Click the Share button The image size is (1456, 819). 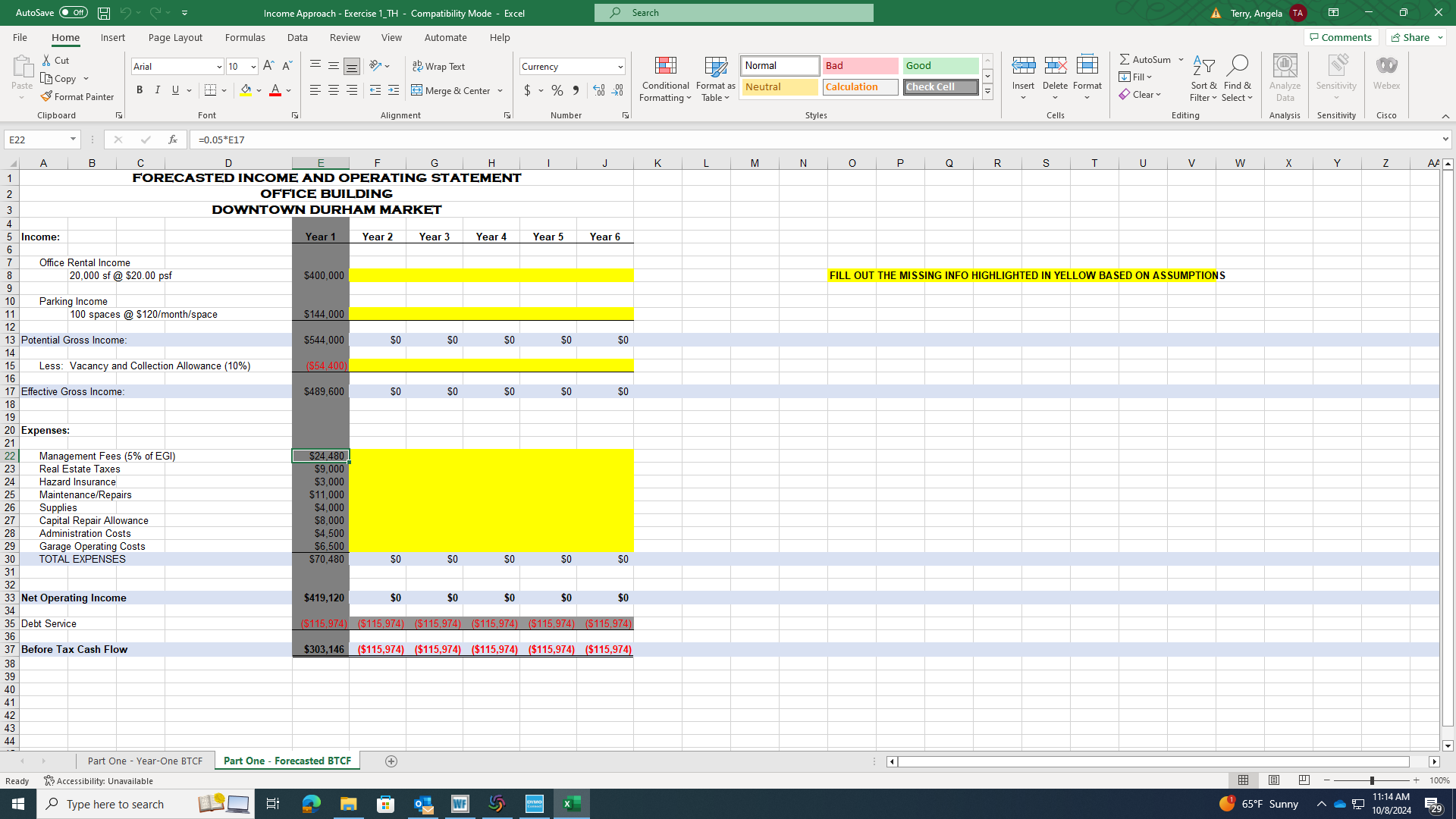coord(1414,37)
